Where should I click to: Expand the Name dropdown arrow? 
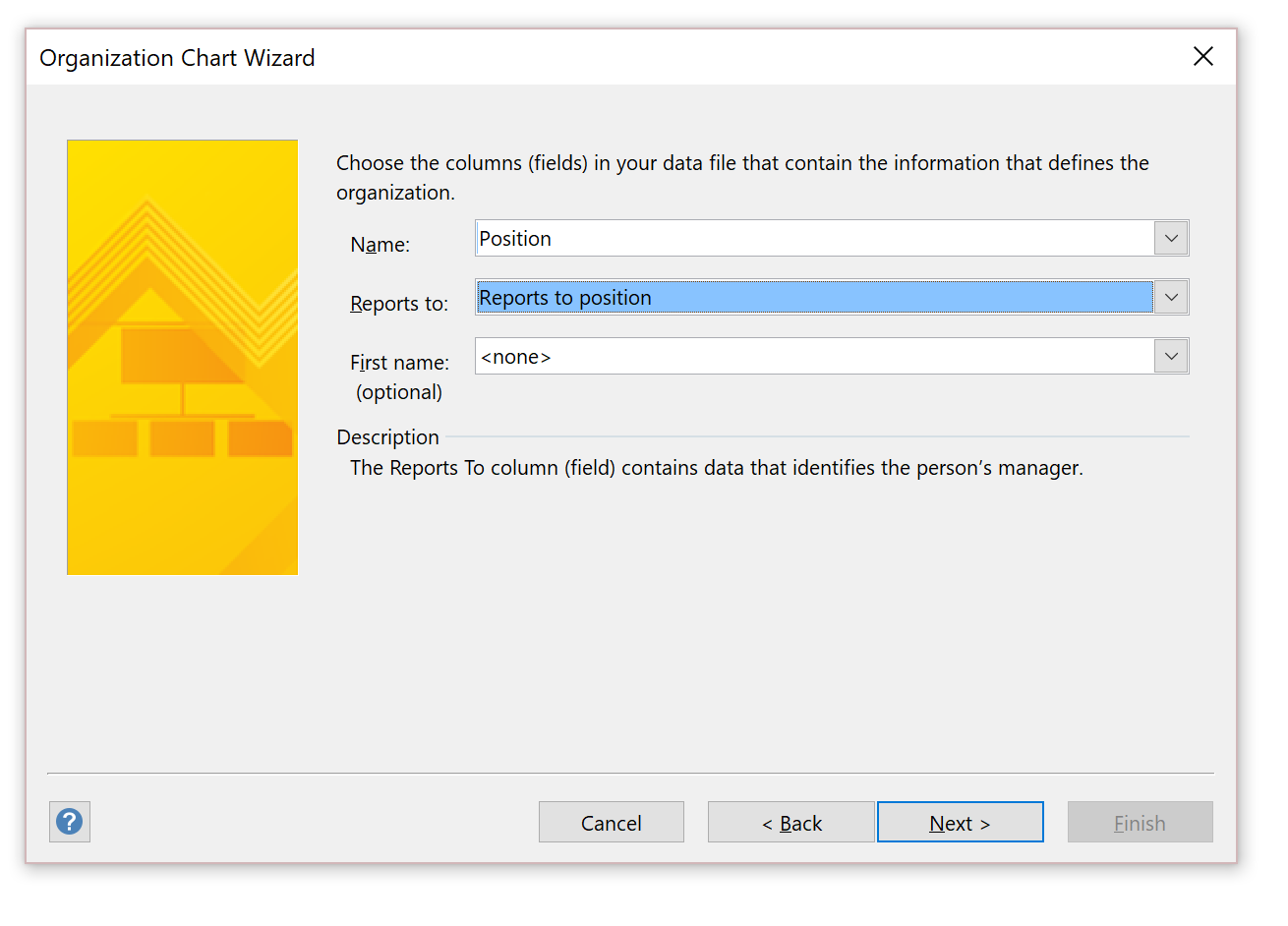pos(1171,238)
